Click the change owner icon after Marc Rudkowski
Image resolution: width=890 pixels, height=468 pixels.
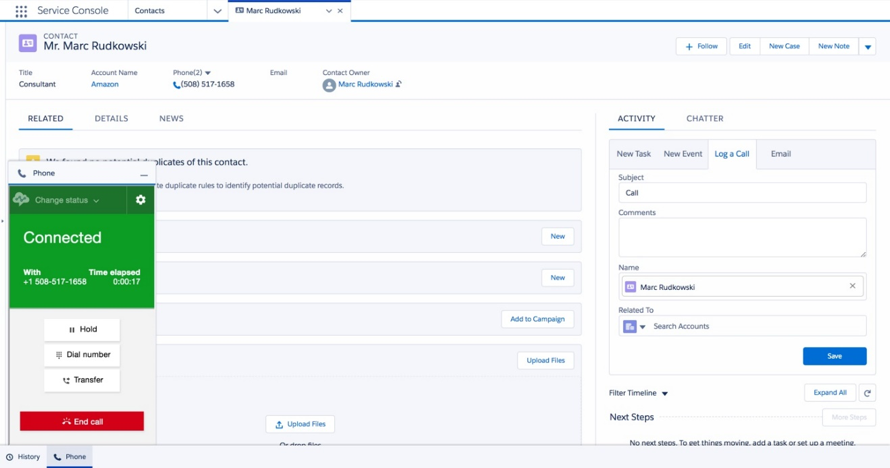(x=398, y=84)
